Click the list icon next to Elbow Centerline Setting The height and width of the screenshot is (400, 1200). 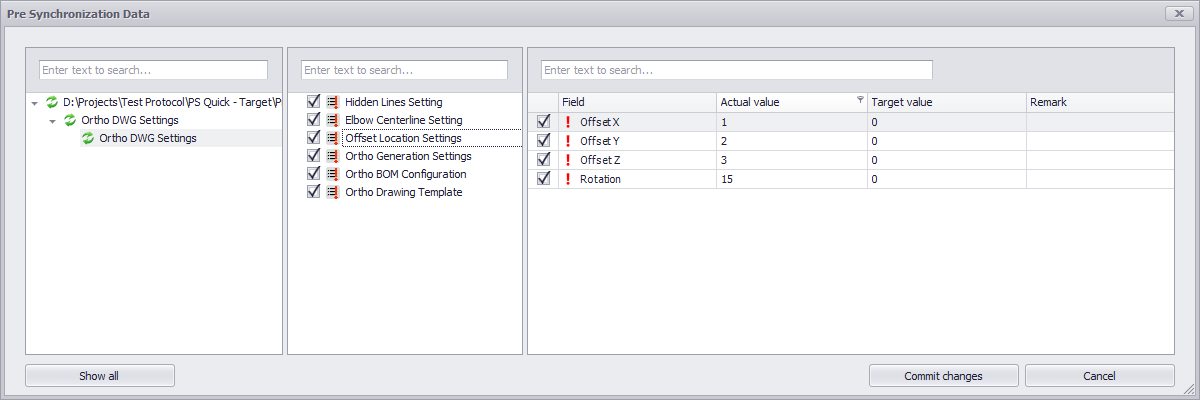[333, 120]
